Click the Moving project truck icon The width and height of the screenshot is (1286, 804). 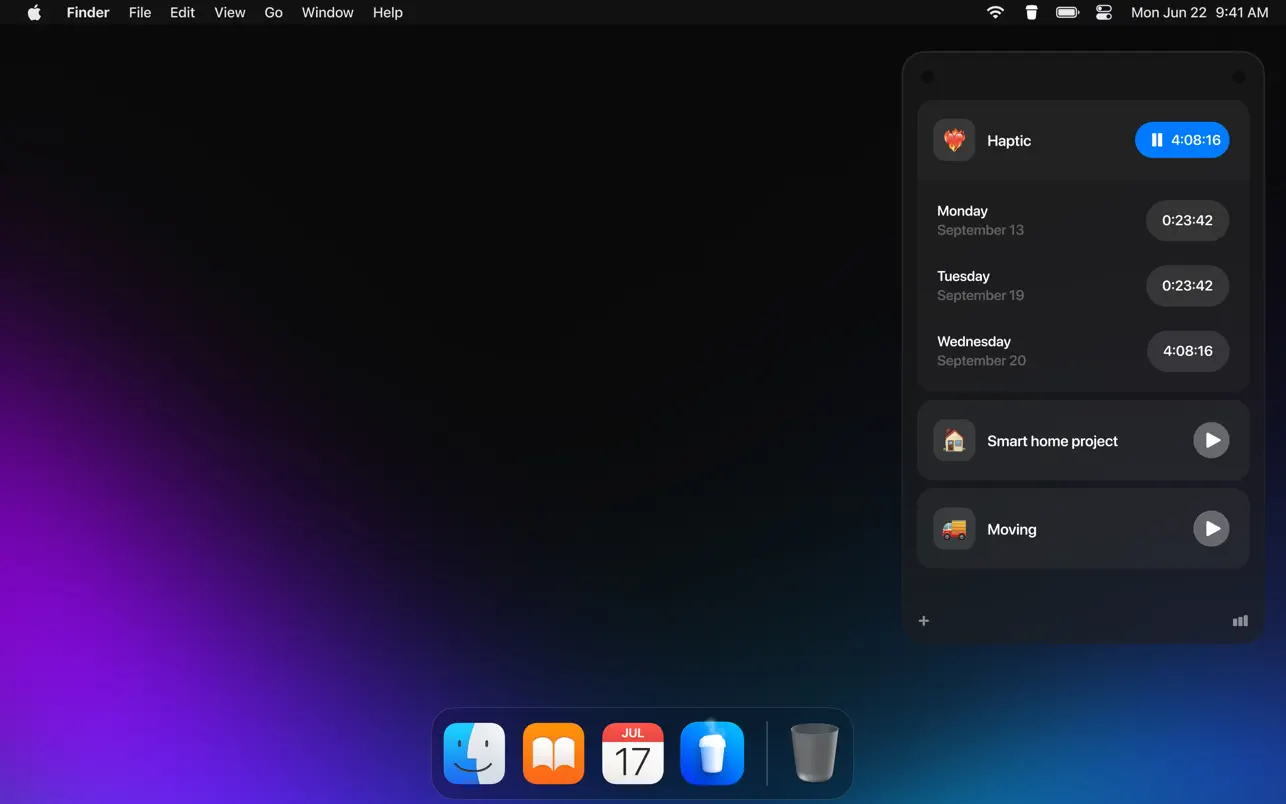(x=954, y=529)
